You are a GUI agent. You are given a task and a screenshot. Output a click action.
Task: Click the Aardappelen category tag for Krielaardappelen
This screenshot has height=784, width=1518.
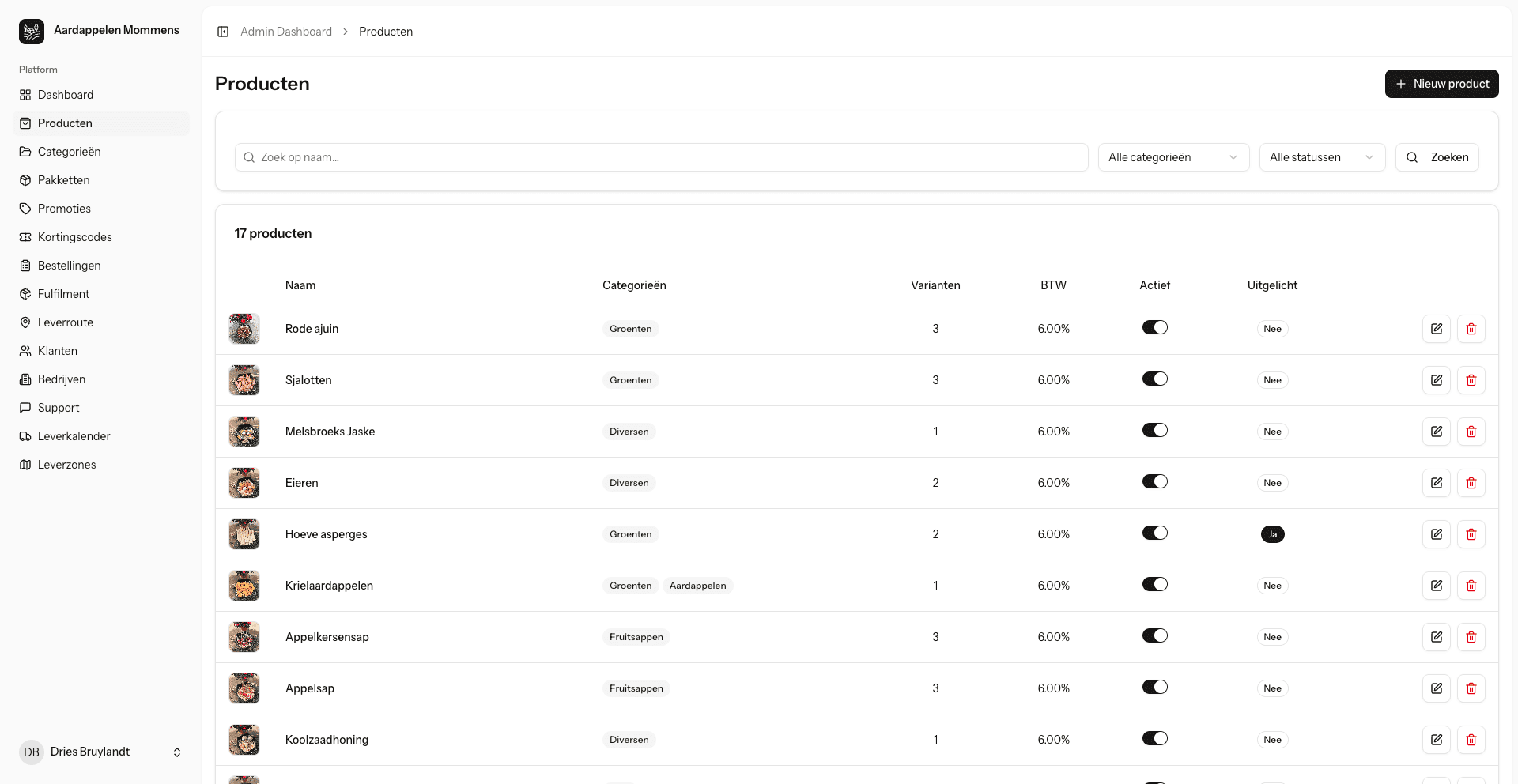pyautogui.click(x=697, y=586)
